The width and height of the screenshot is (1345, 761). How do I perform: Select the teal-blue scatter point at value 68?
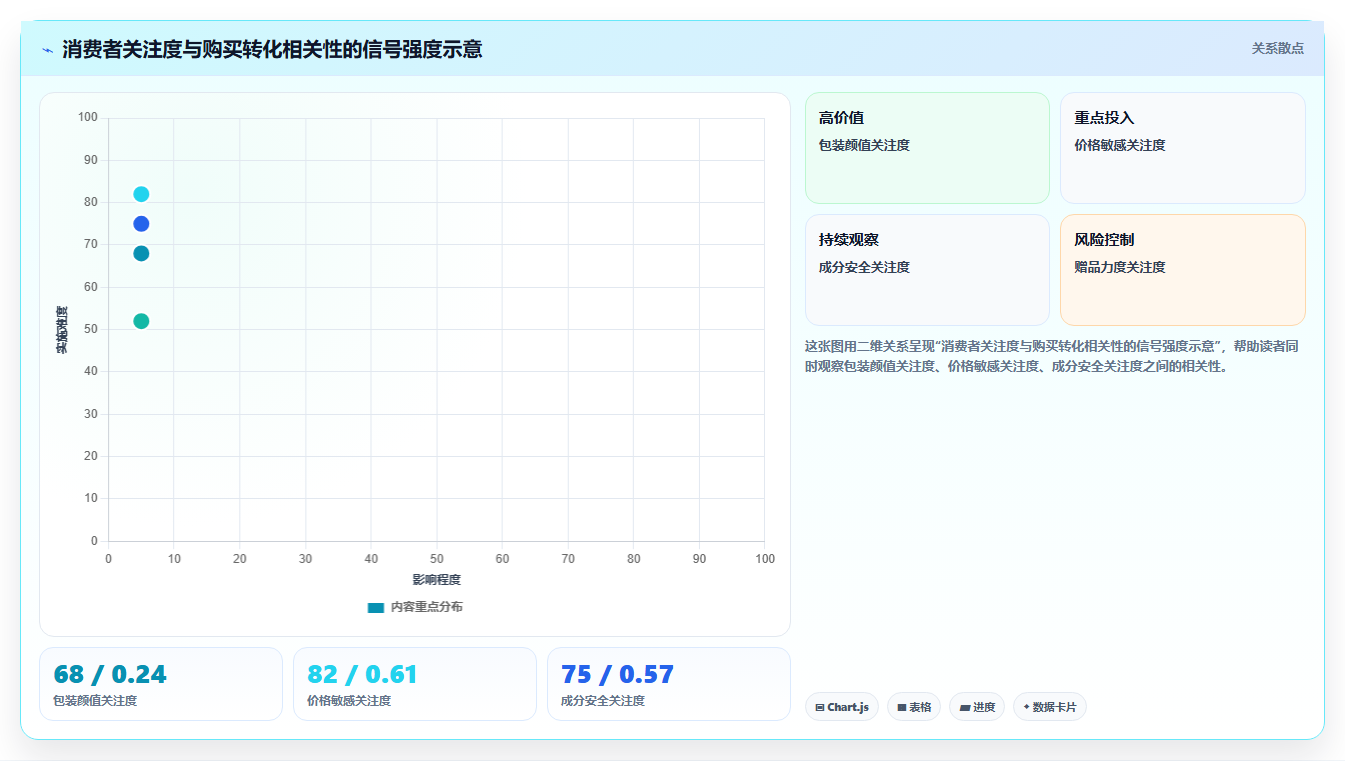[141, 254]
